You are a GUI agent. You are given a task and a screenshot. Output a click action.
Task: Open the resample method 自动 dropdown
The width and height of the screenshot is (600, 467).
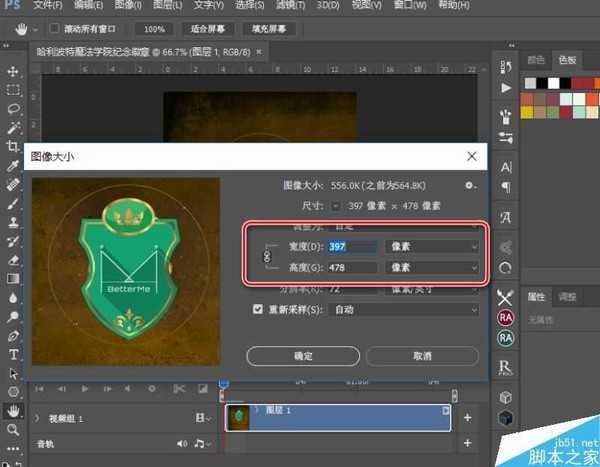point(404,310)
